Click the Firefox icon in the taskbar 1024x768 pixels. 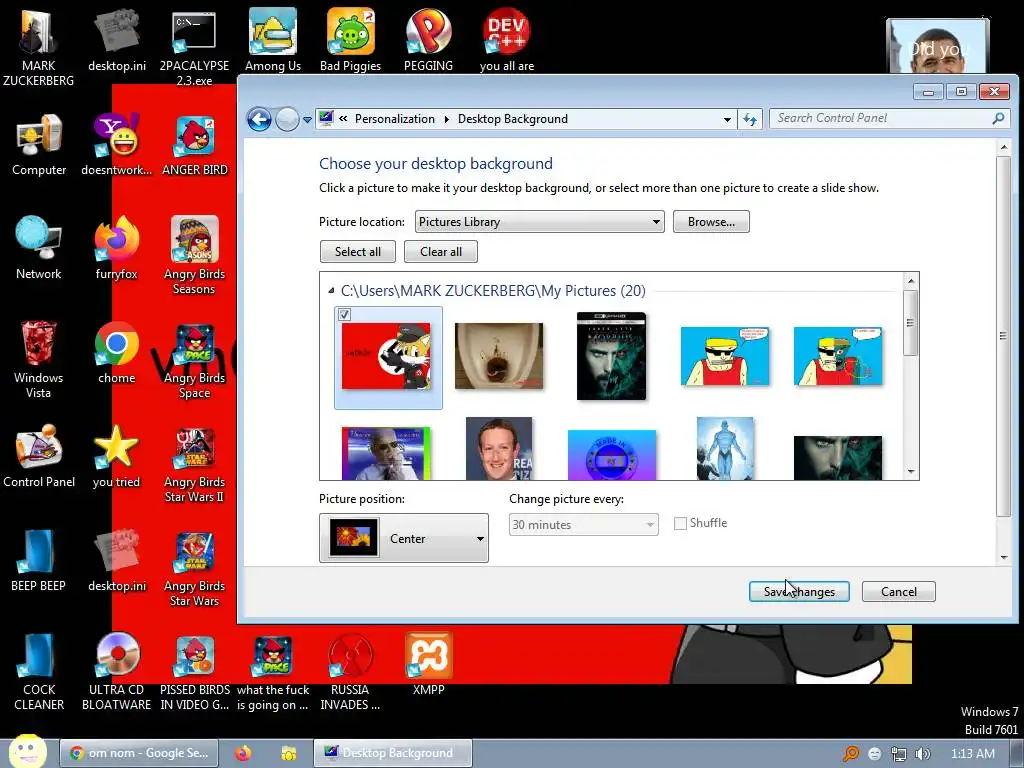(x=243, y=754)
